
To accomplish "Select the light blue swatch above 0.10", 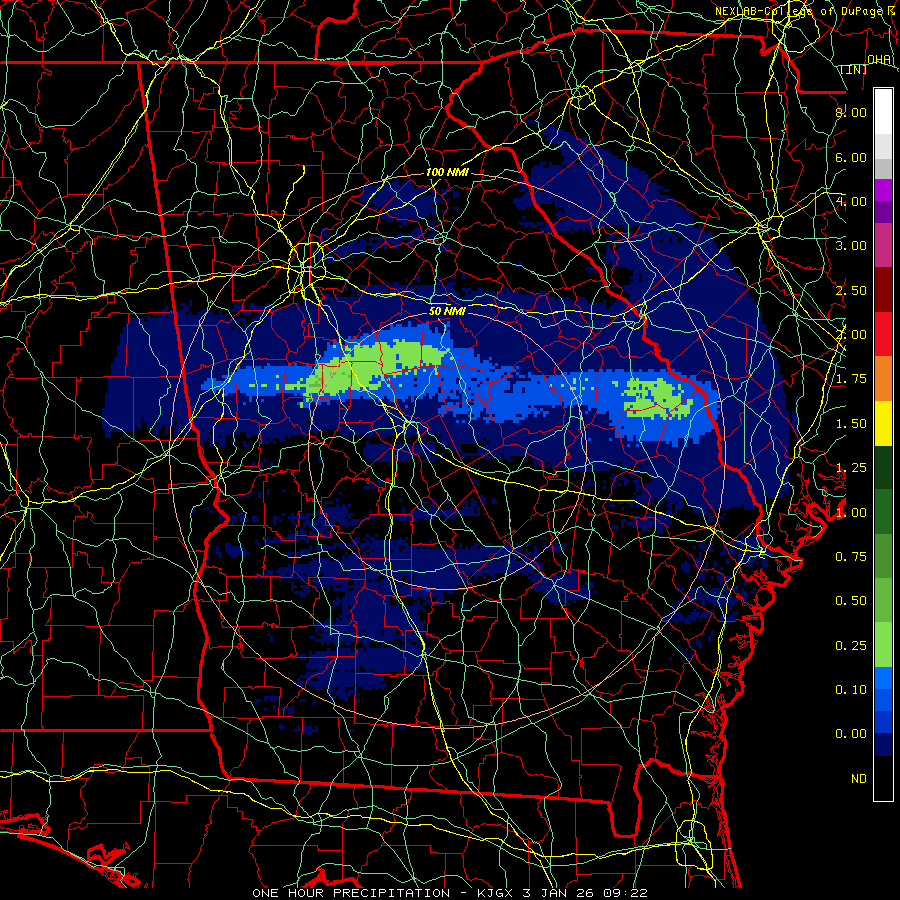I will 883,678.
